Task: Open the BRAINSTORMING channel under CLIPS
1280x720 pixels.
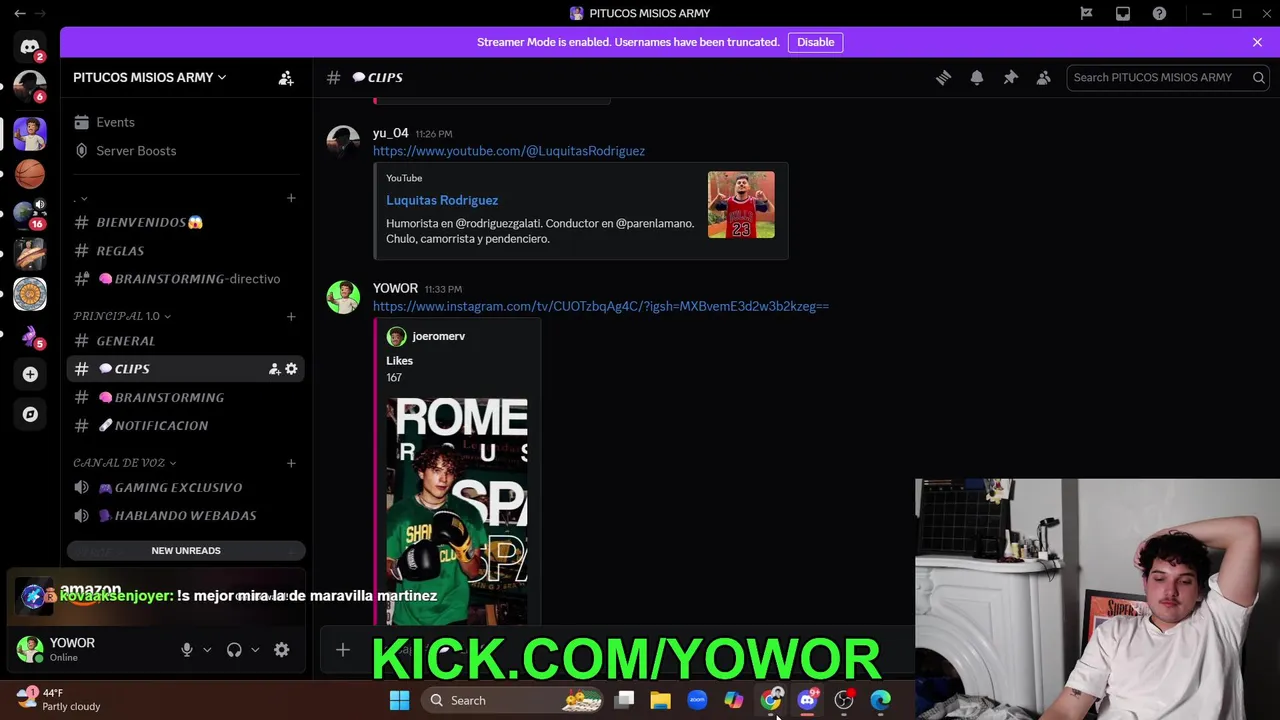Action: pos(186,397)
